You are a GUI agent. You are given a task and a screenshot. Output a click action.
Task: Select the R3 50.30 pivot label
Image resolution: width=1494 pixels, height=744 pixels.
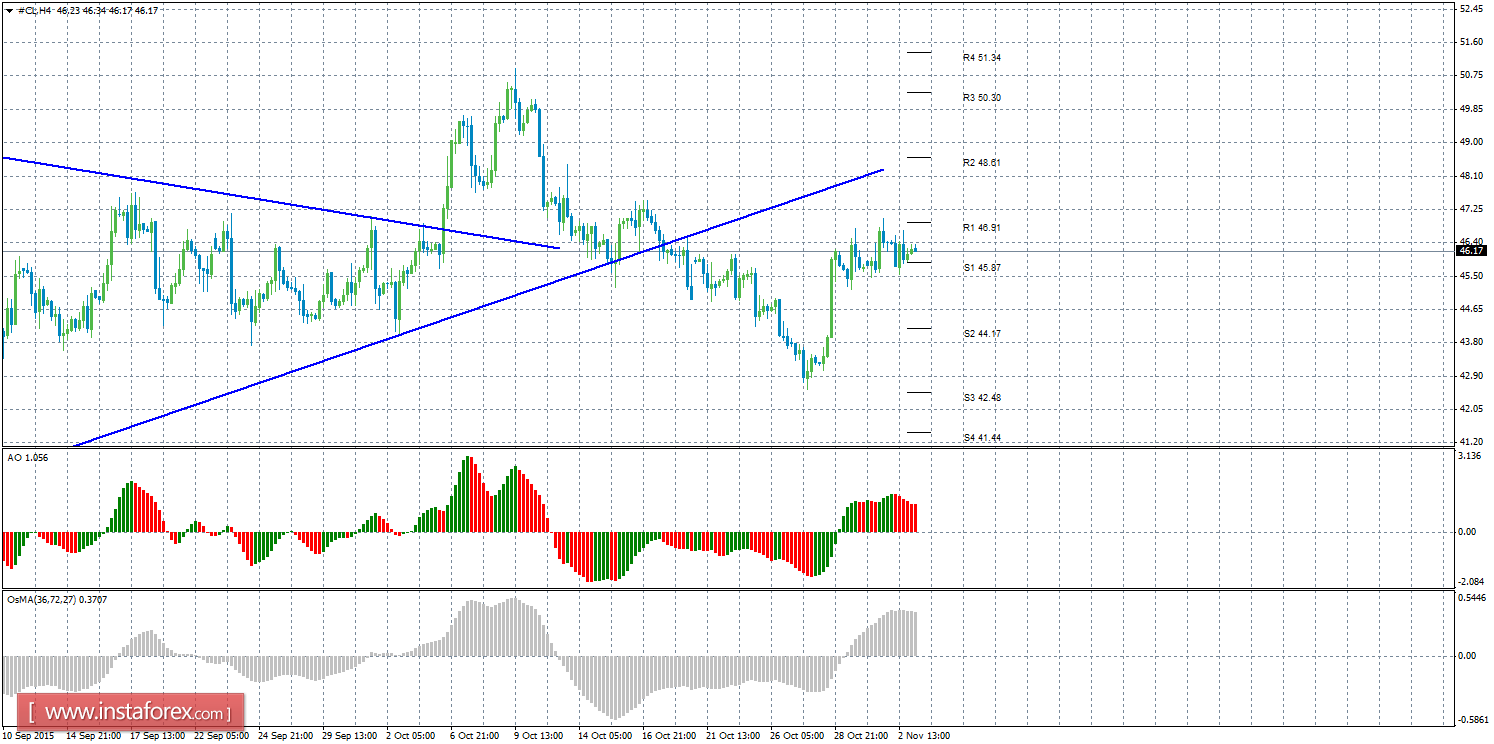coord(982,98)
